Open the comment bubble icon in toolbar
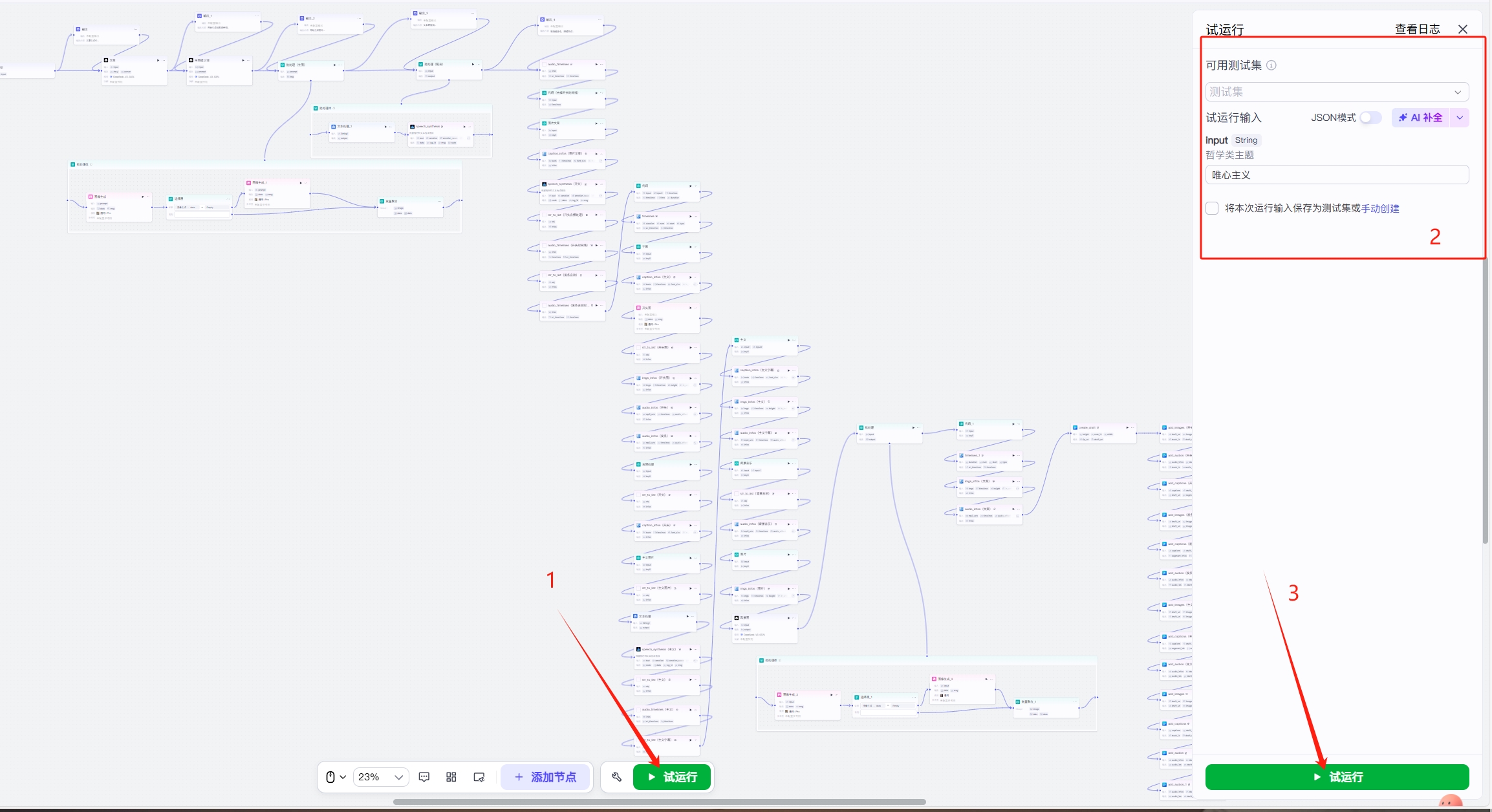1492x812 pixels. [424, 777]
